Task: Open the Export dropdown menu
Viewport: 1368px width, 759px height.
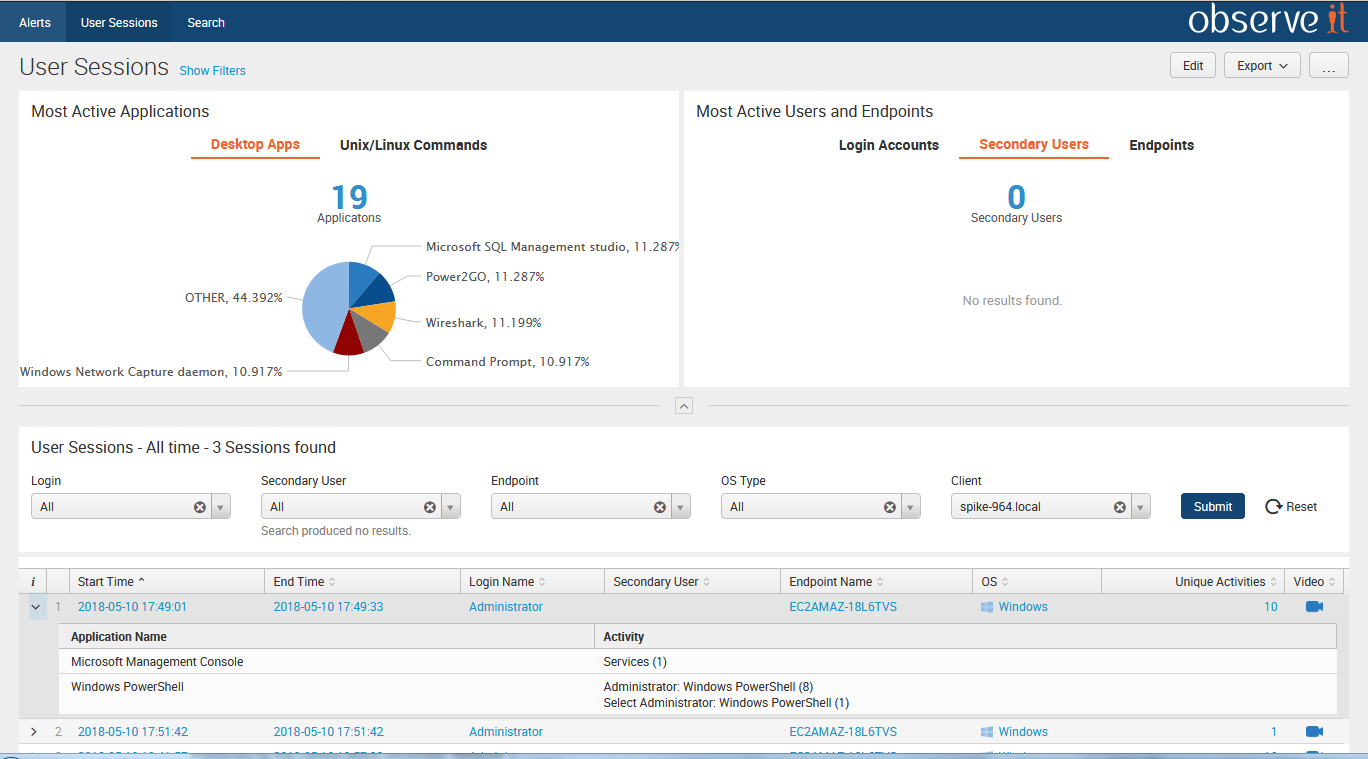Action: [x=1261, y=66]
